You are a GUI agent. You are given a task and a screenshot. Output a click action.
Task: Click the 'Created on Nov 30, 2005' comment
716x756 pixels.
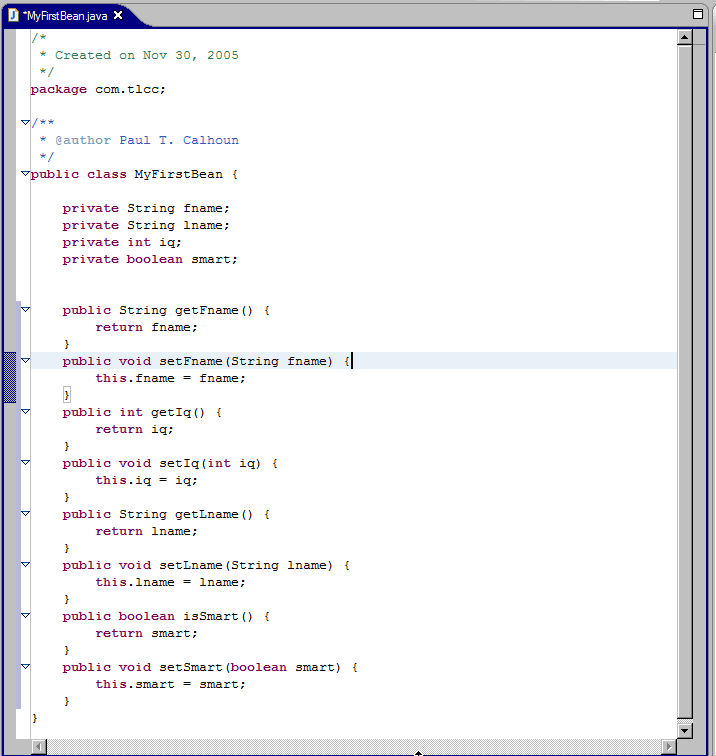tap(147, 55)
